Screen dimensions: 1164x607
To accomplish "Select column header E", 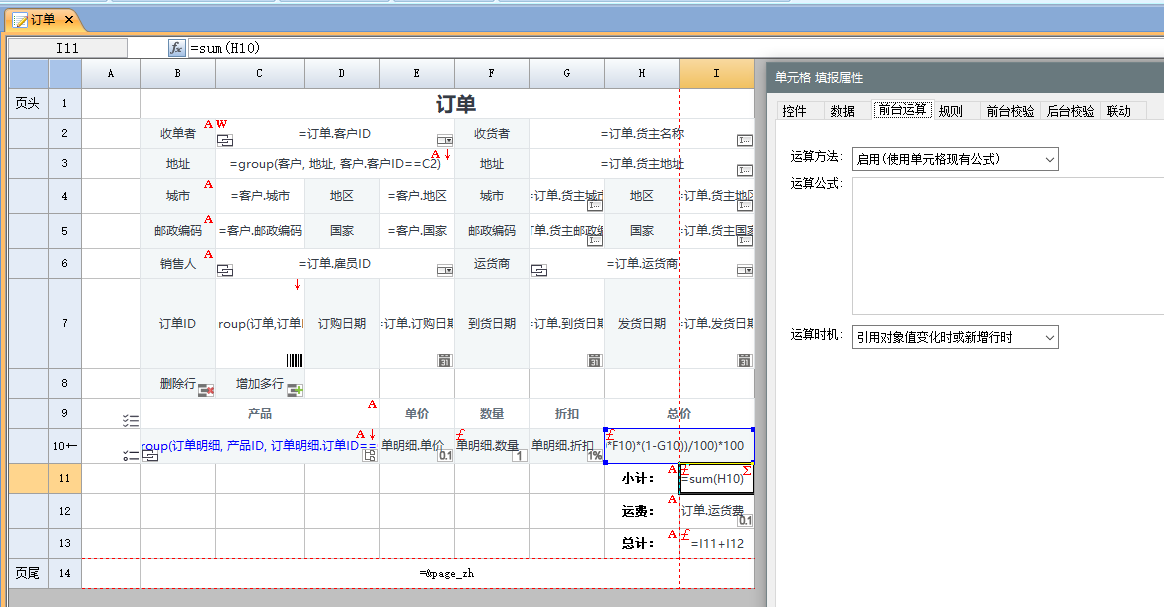I will (417, 74).
